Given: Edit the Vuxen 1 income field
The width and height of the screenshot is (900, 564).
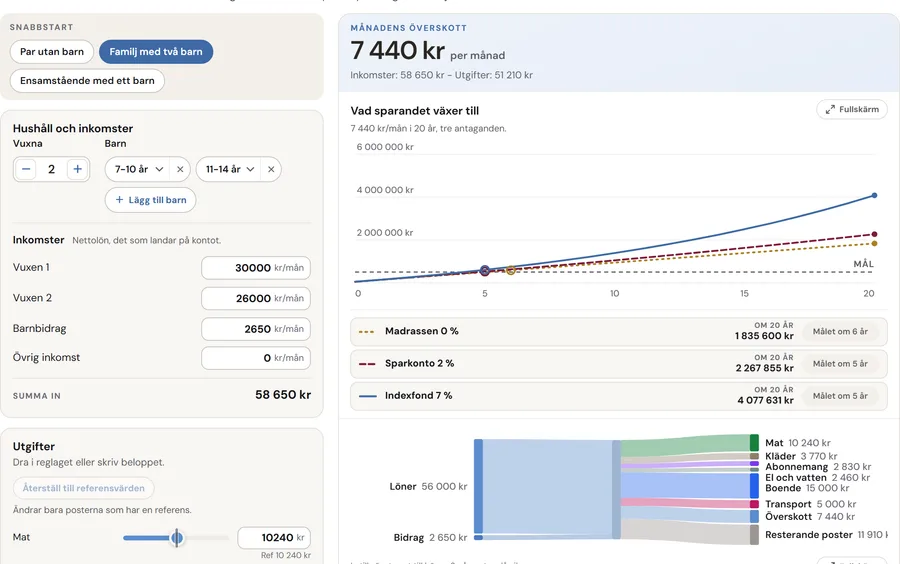Looking at the screenshot, I should click(256, 268).
